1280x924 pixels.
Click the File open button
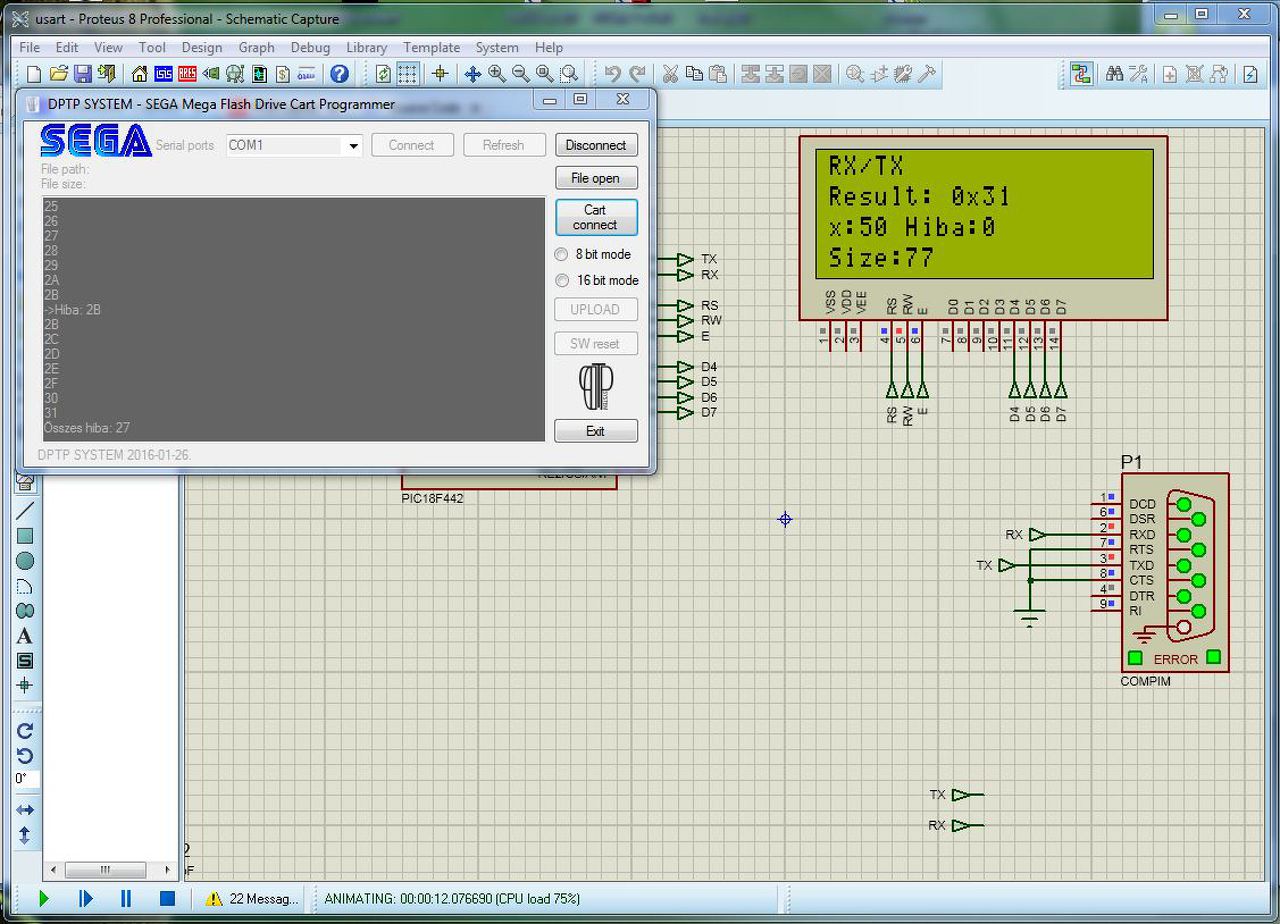(595, 178)
